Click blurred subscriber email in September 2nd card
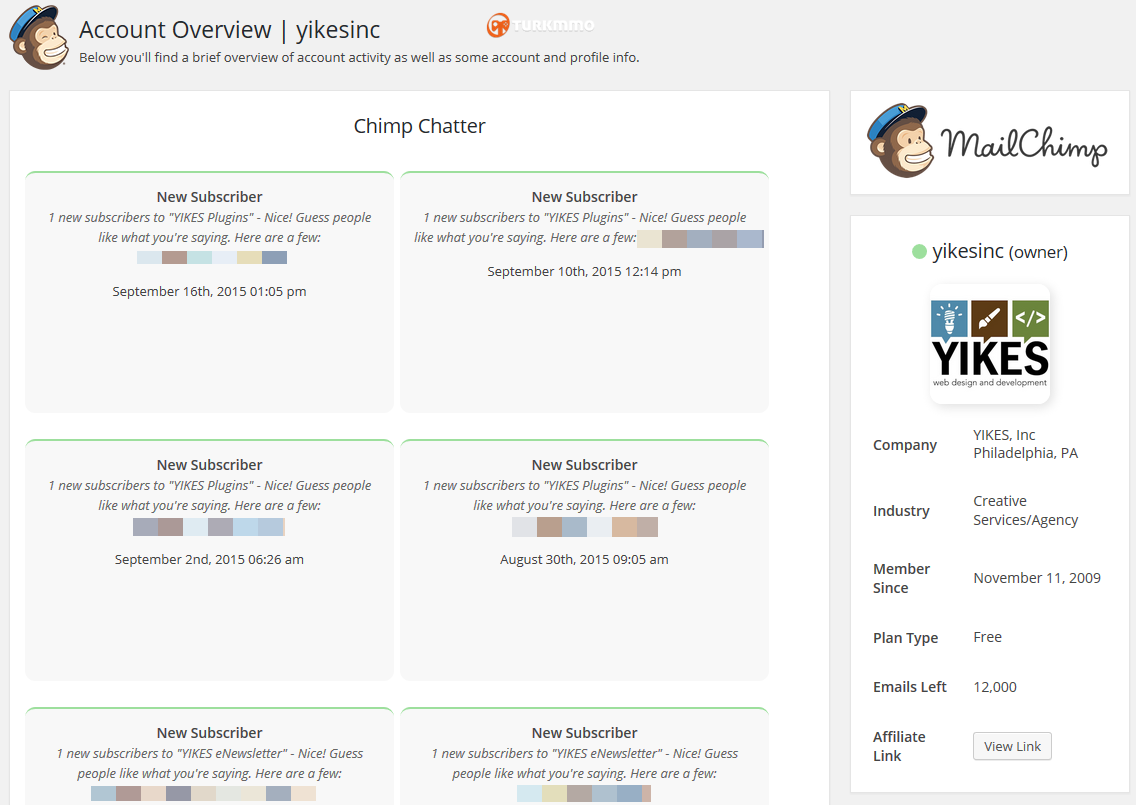This screenshot has width=1136, height=805. click(x=209, y=527)
